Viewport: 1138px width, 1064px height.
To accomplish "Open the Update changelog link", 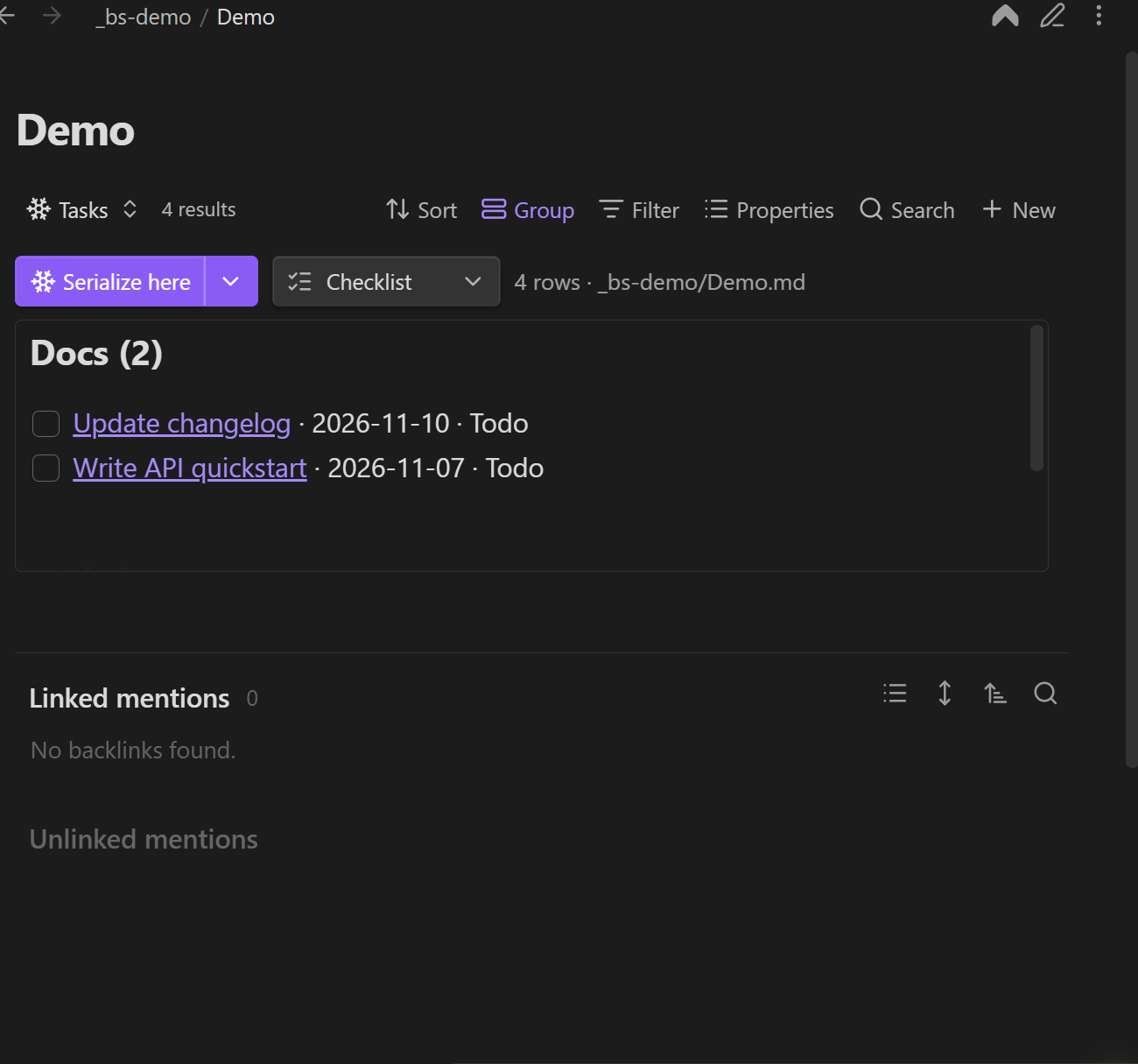I will pos(182,424).
